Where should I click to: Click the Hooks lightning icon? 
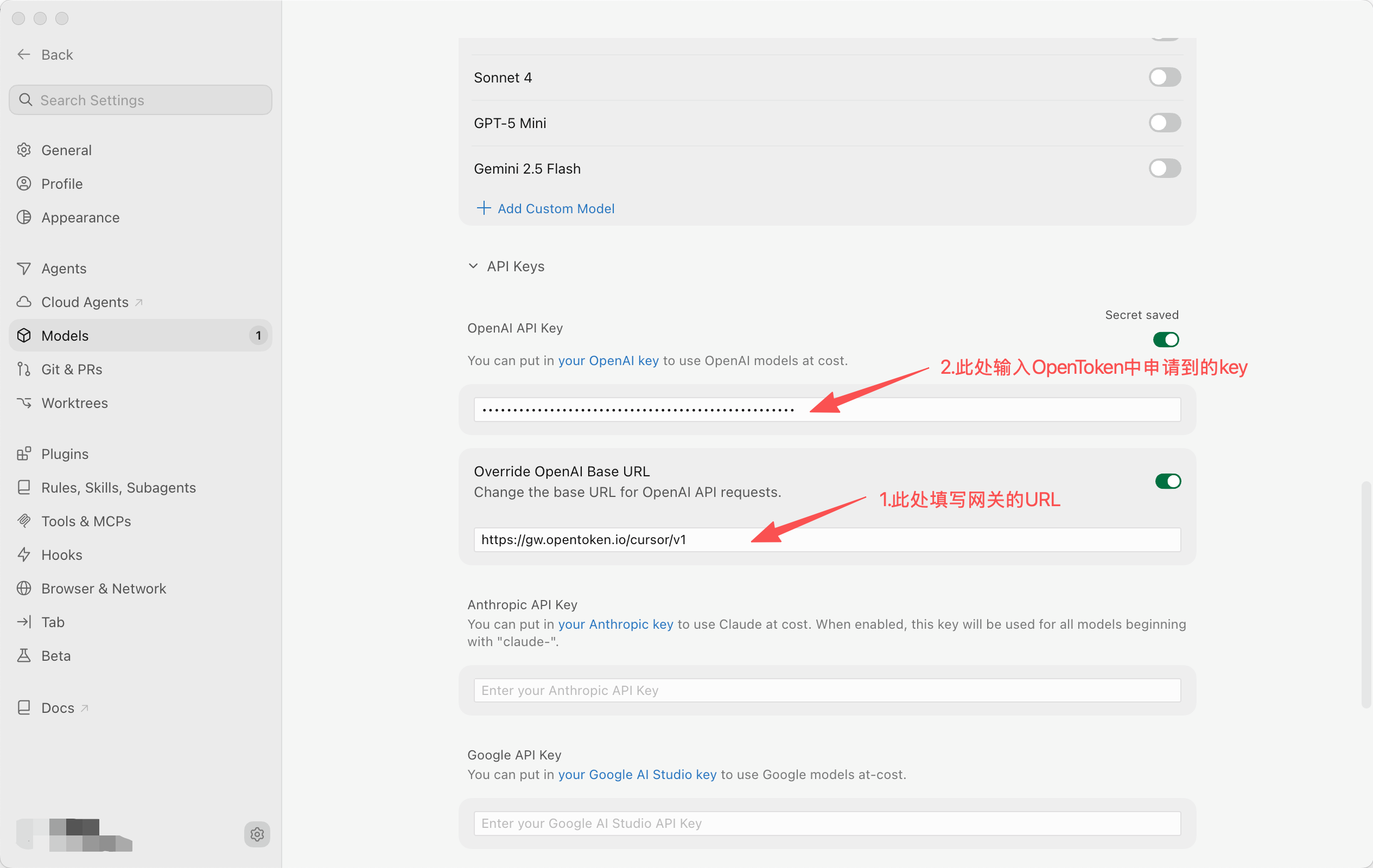(24, 554)
